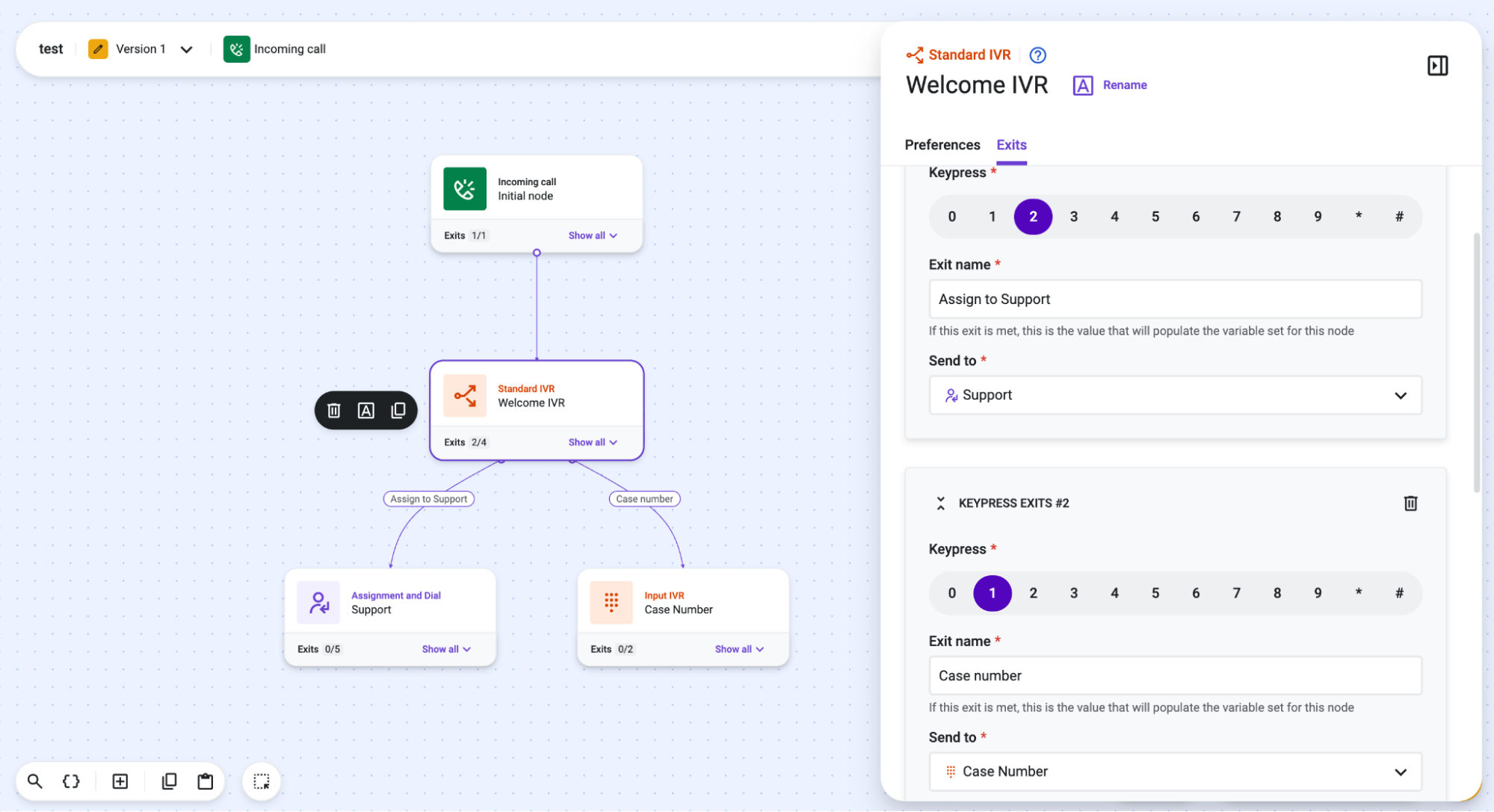This screenshot has height=812, width=1494.
Task: Click the paste clipboard icon
Action: [x=206, y=781]
